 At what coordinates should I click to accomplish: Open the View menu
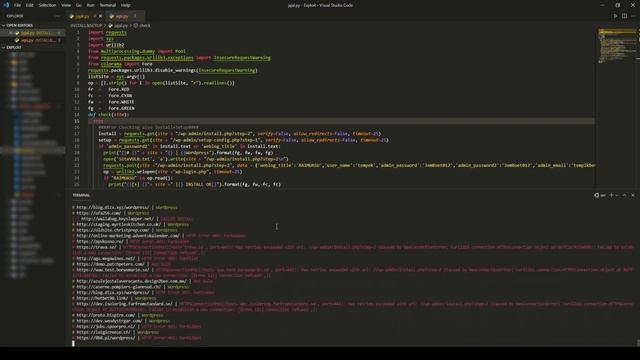tap(66, 5)
